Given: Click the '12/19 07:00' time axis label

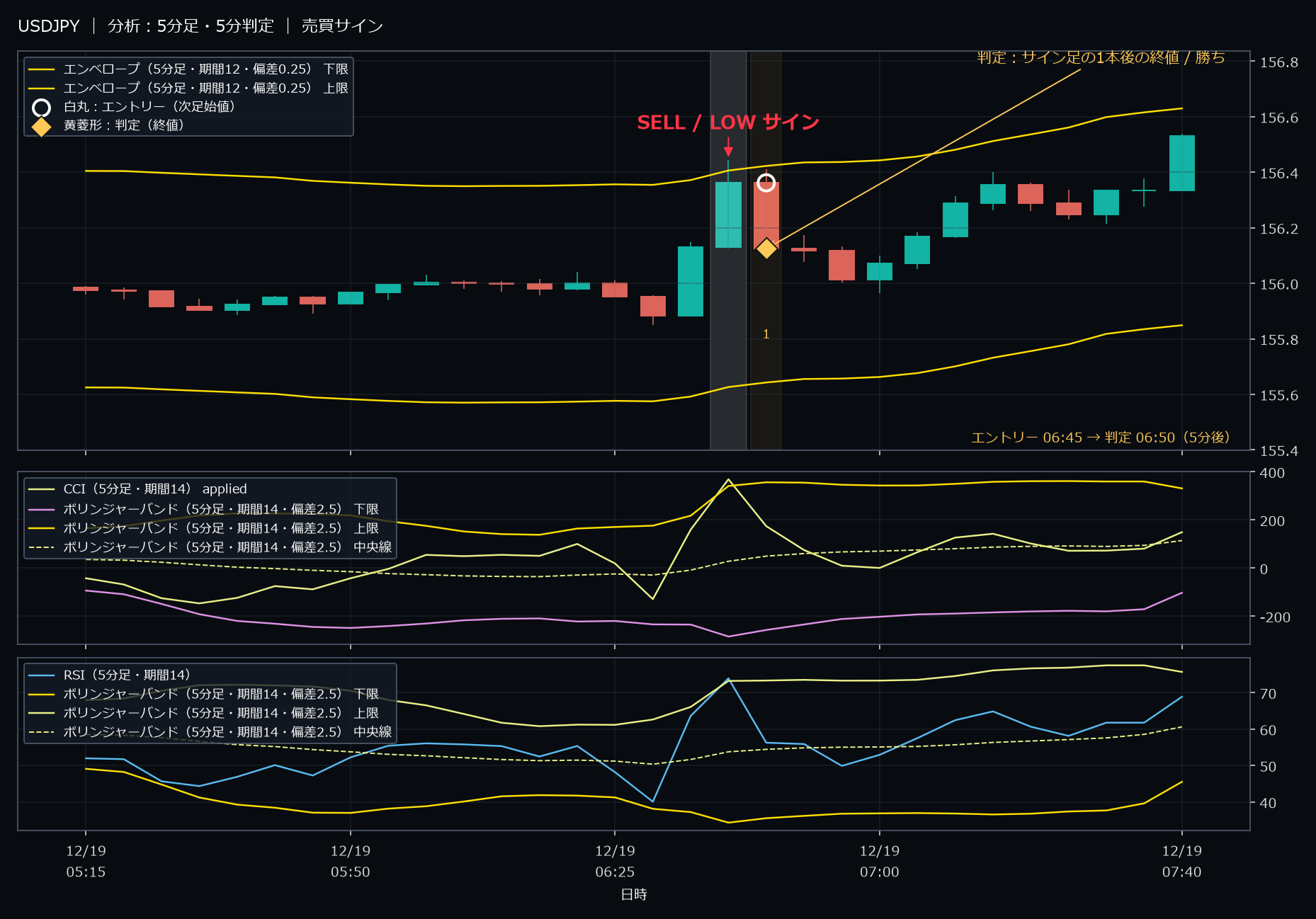Looking at the screenshot, I should (x=880, y=862).
